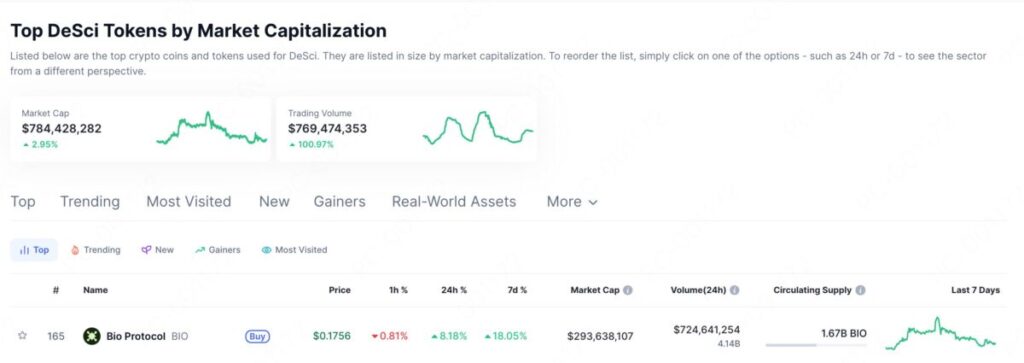Click the Buy button for Bio Protocol

click(x=257, y=337)
